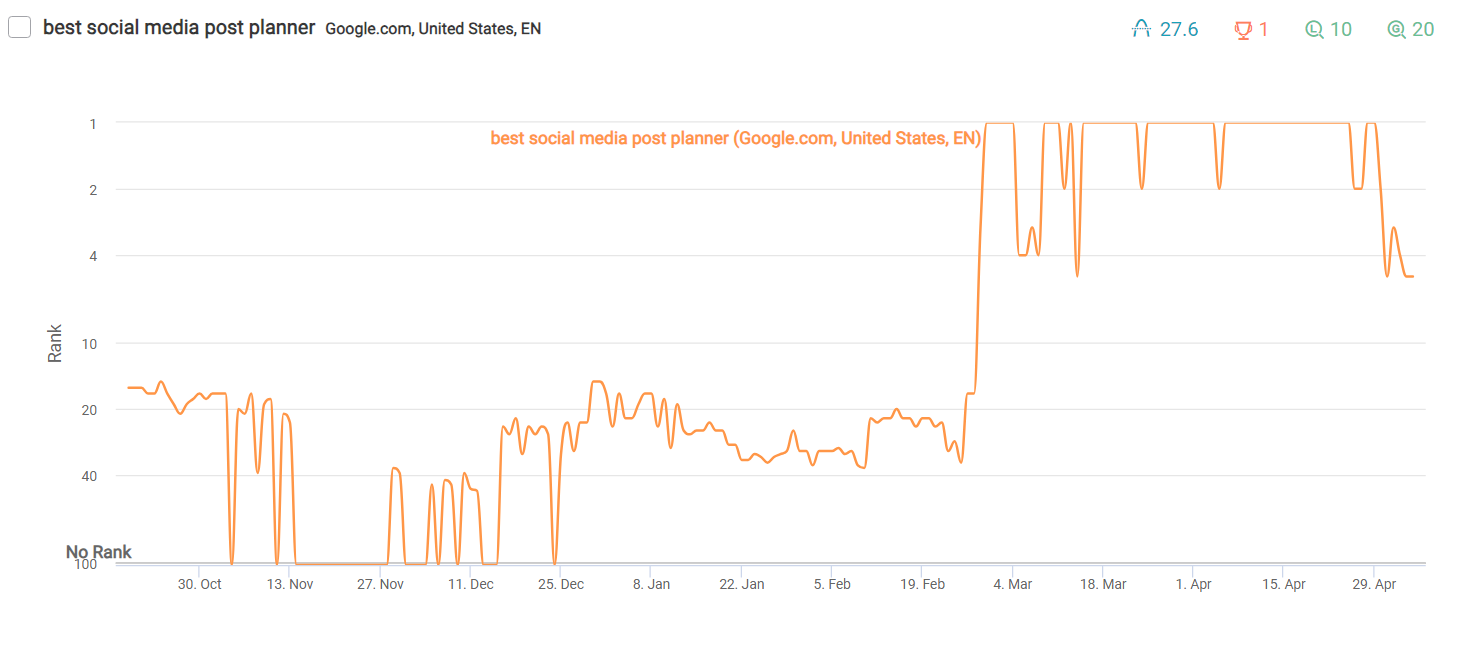Click the average rank curve icon
The width and height of the screenshot is (1462, 672).
(x=1142, y=30)
